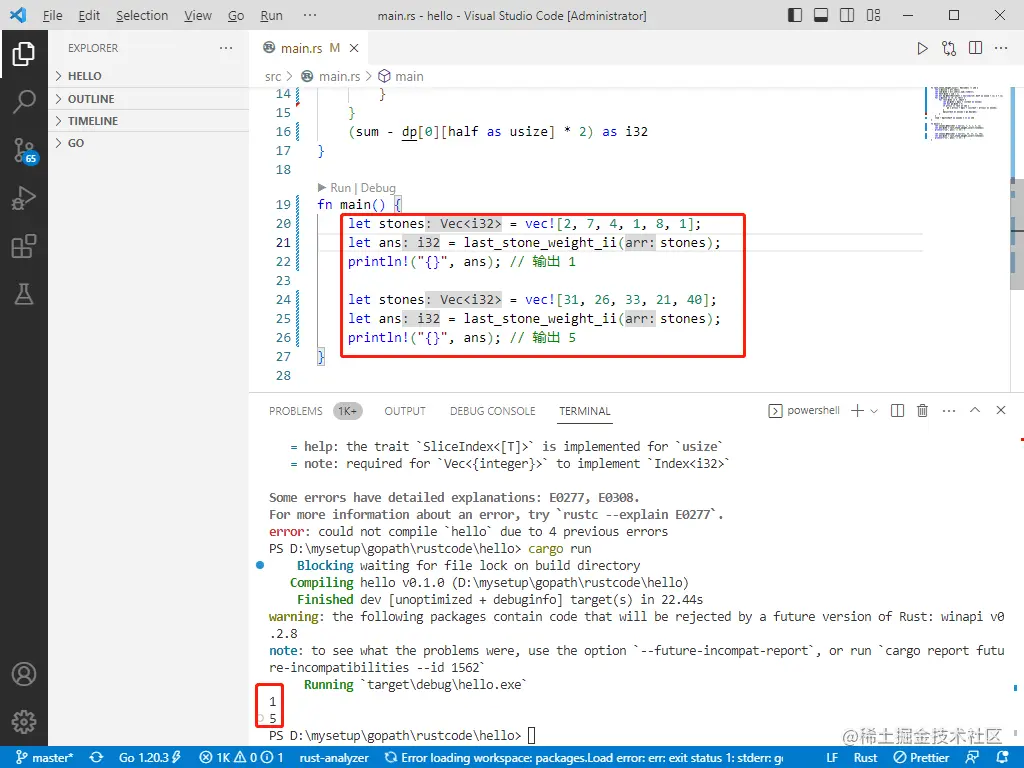Select the main.rs editor tab

click(308, 48)
